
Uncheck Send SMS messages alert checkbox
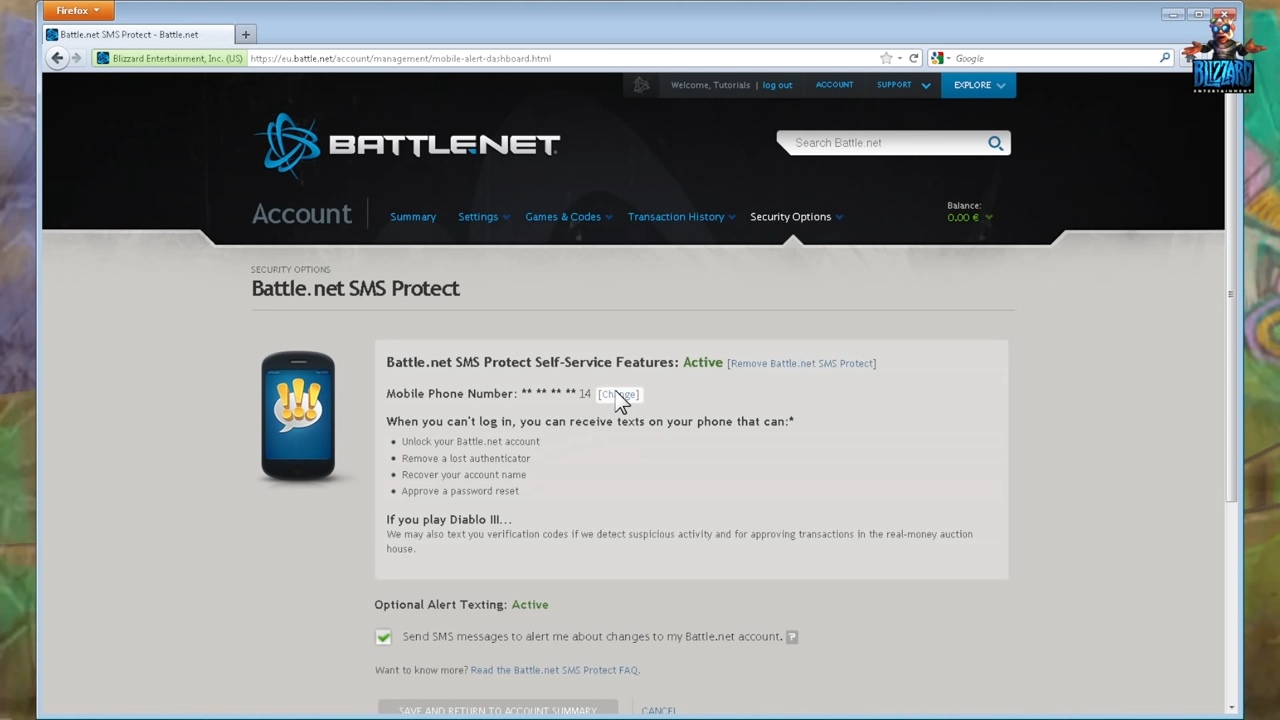(x=383, y=637)
